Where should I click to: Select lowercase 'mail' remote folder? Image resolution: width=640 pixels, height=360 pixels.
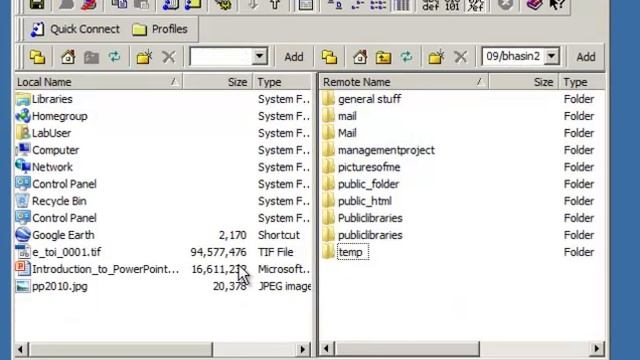coord(347,116)
